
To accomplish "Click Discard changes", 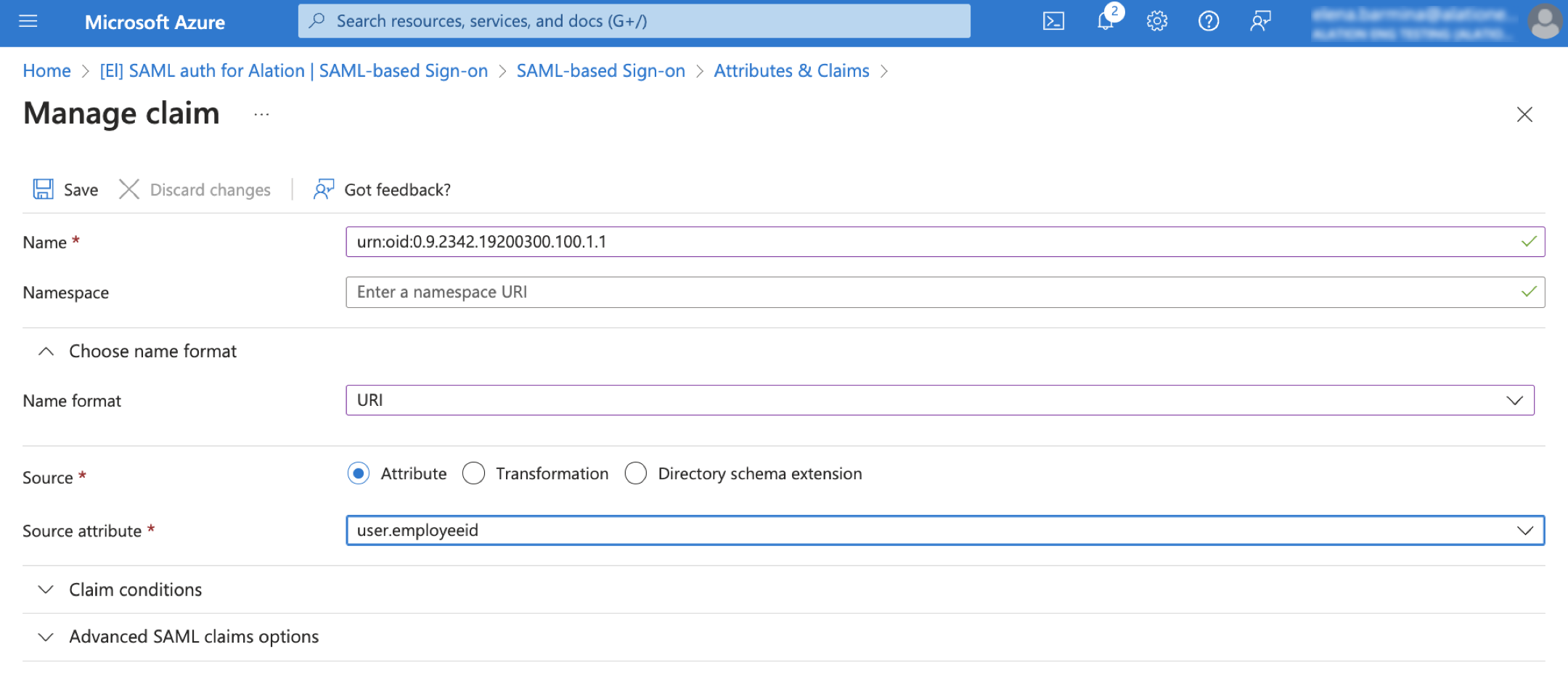I will pos(211,190).
